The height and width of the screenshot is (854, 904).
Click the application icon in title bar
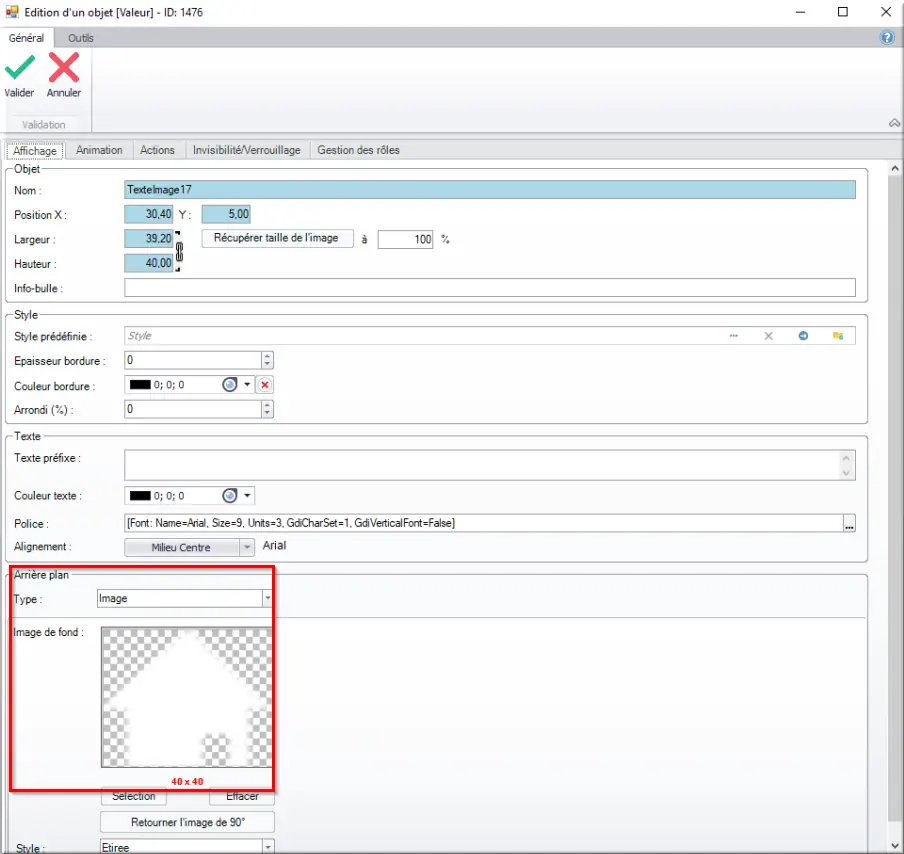(12, 12)
